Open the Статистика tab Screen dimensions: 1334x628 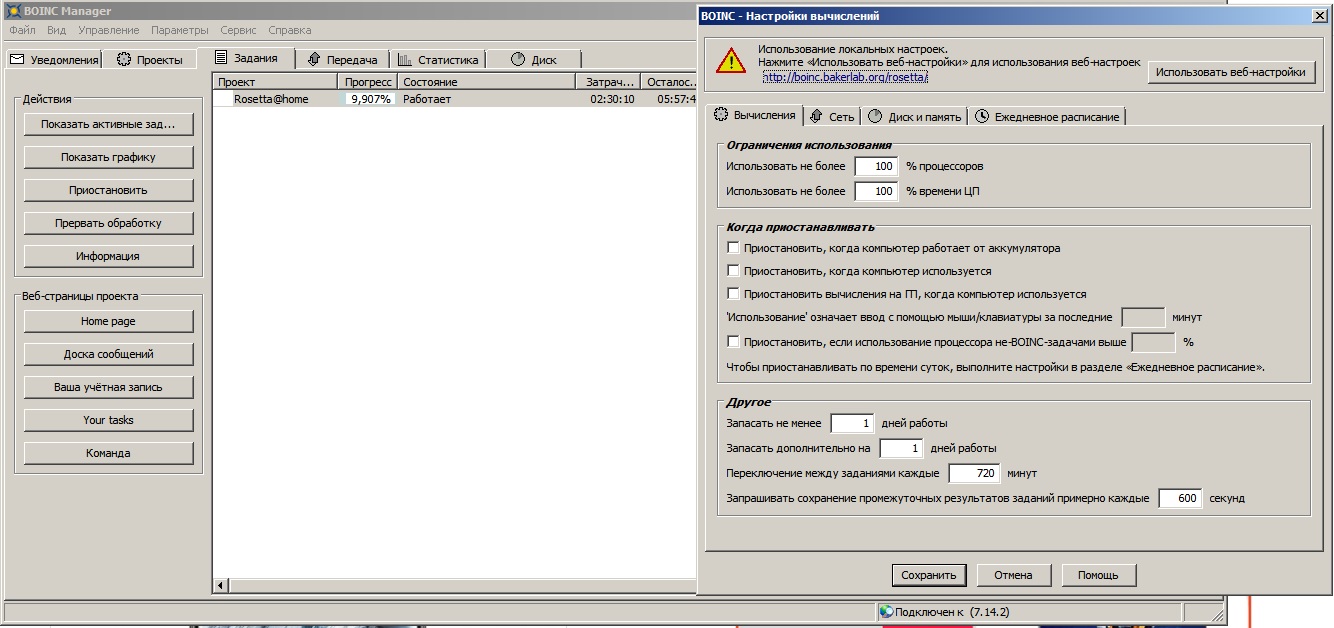point(438,60)
